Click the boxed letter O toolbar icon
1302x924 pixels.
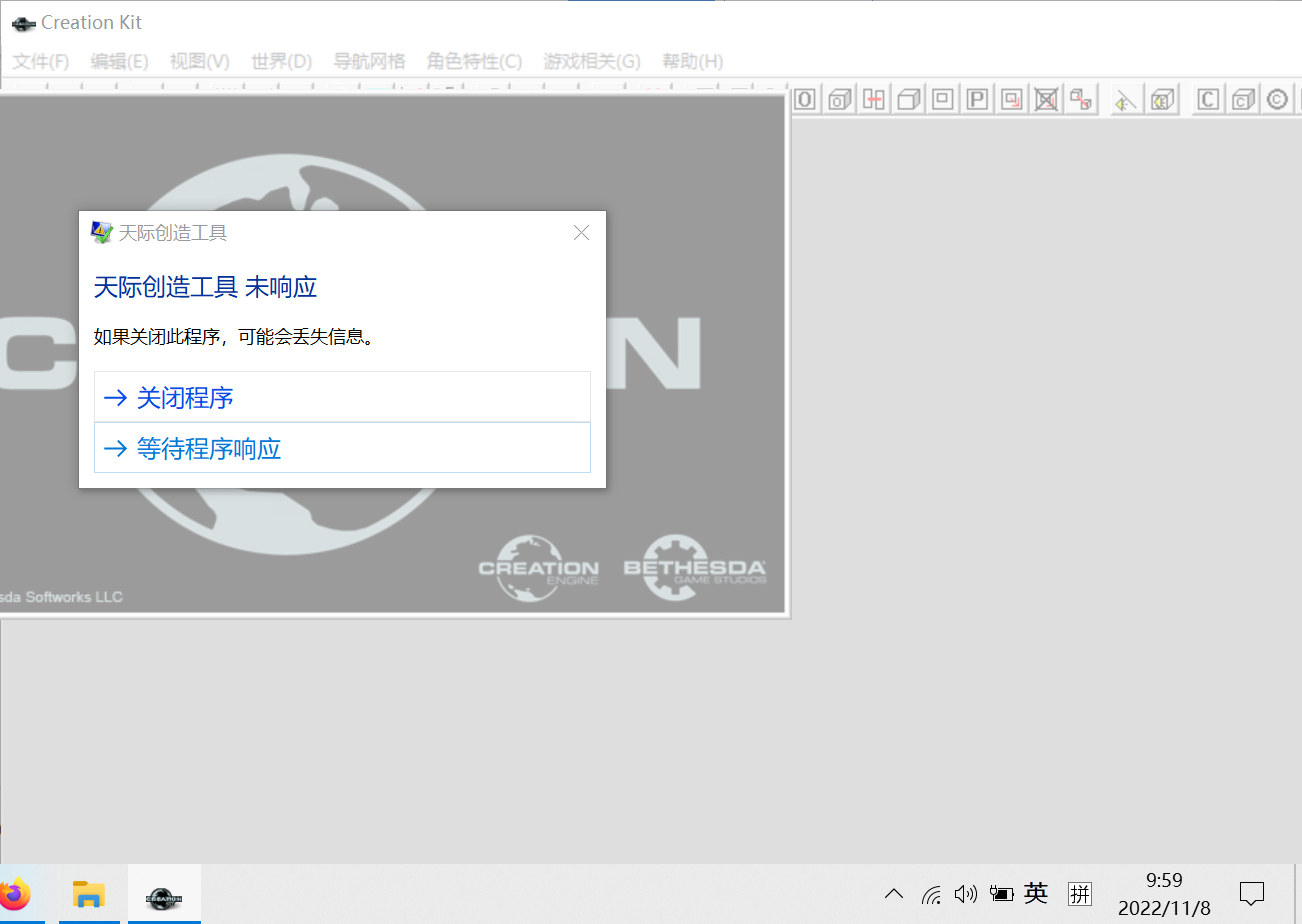[x=806, y=100]
